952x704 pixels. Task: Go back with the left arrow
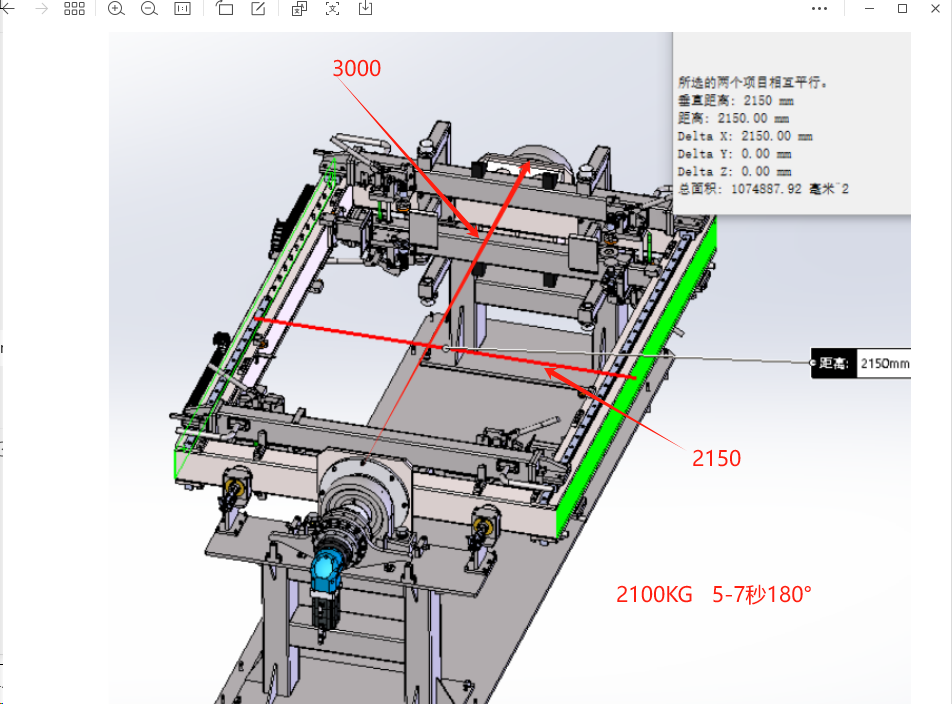coord(7,8)
